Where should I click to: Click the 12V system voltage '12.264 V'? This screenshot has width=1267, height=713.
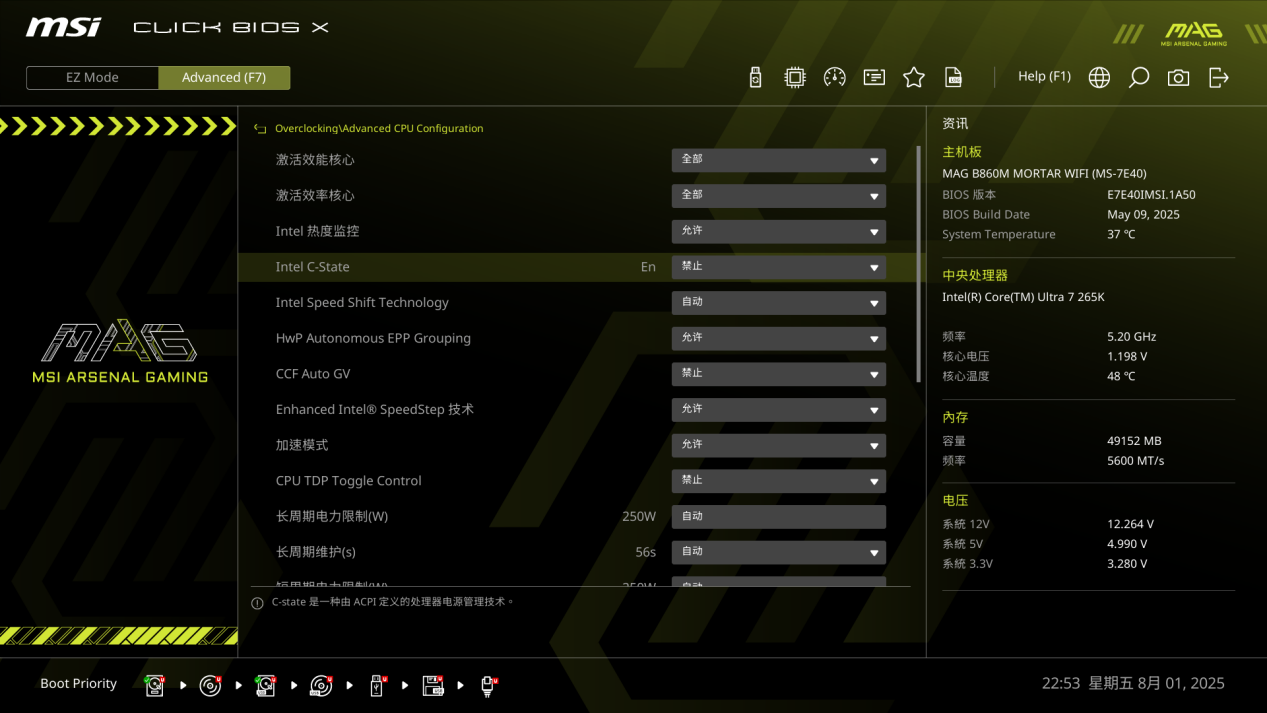pos(1131,524)
